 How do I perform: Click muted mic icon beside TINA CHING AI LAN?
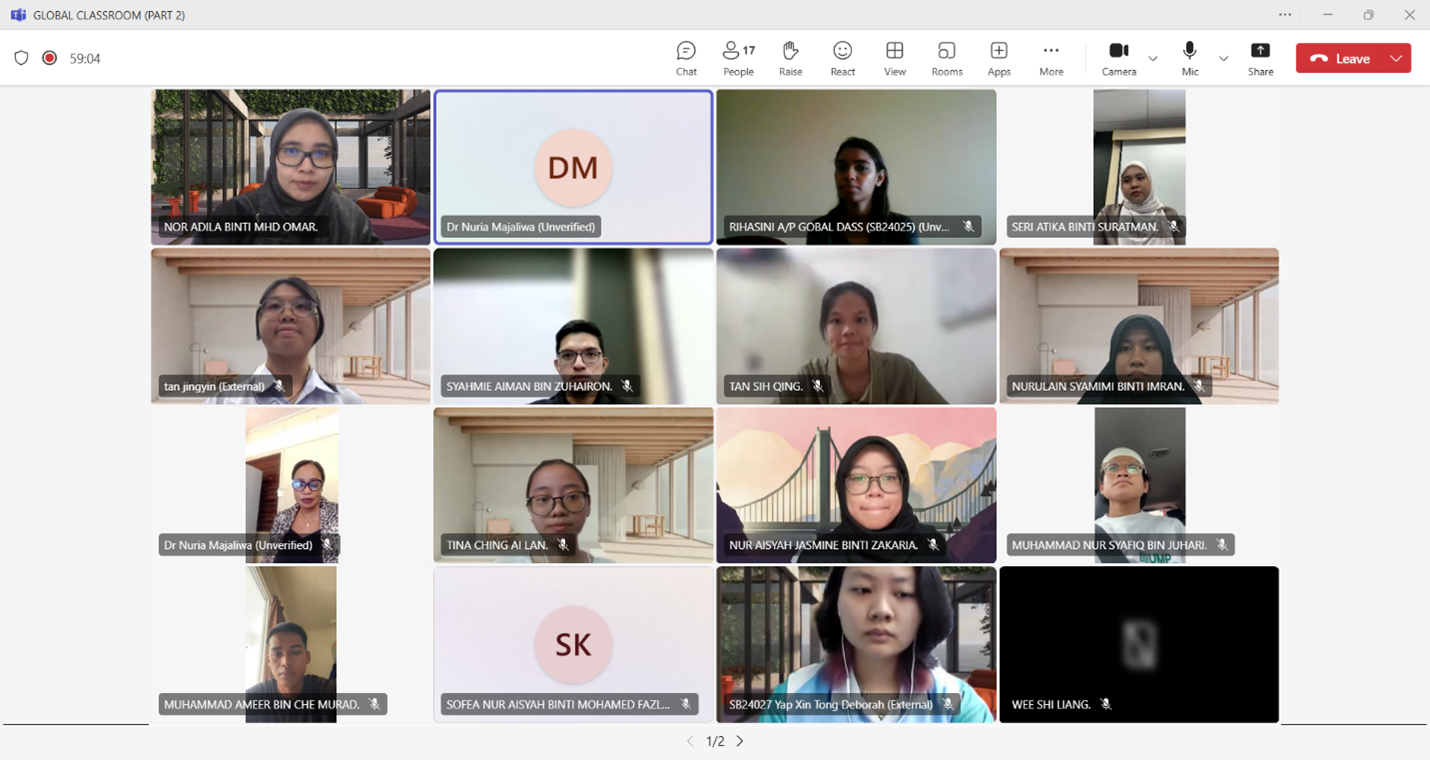(x=563, y=545)
